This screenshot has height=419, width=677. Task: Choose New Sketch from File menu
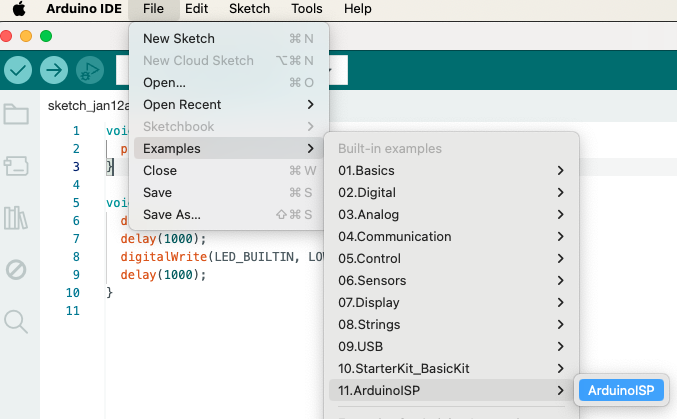[229, 38]
